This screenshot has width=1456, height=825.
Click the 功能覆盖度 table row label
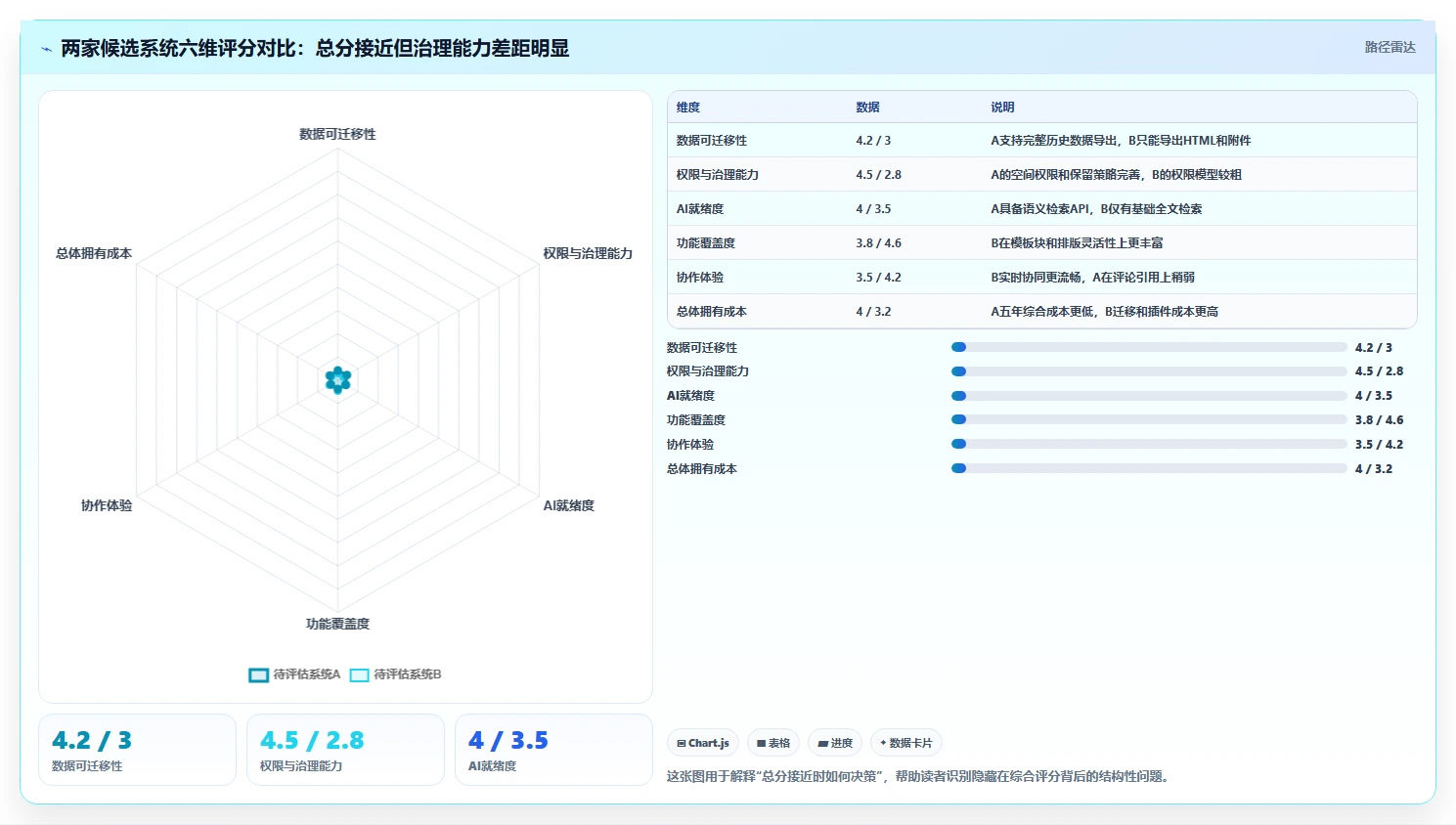tap(706, 243)
